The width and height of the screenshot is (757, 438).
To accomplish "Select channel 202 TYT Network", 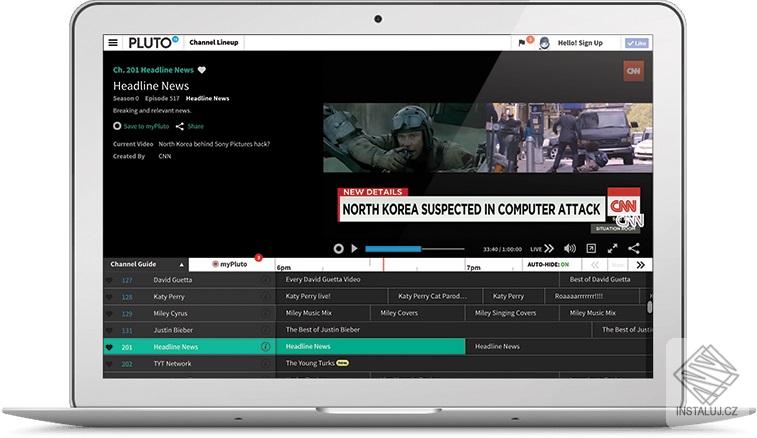I will (x=189, y=364).
